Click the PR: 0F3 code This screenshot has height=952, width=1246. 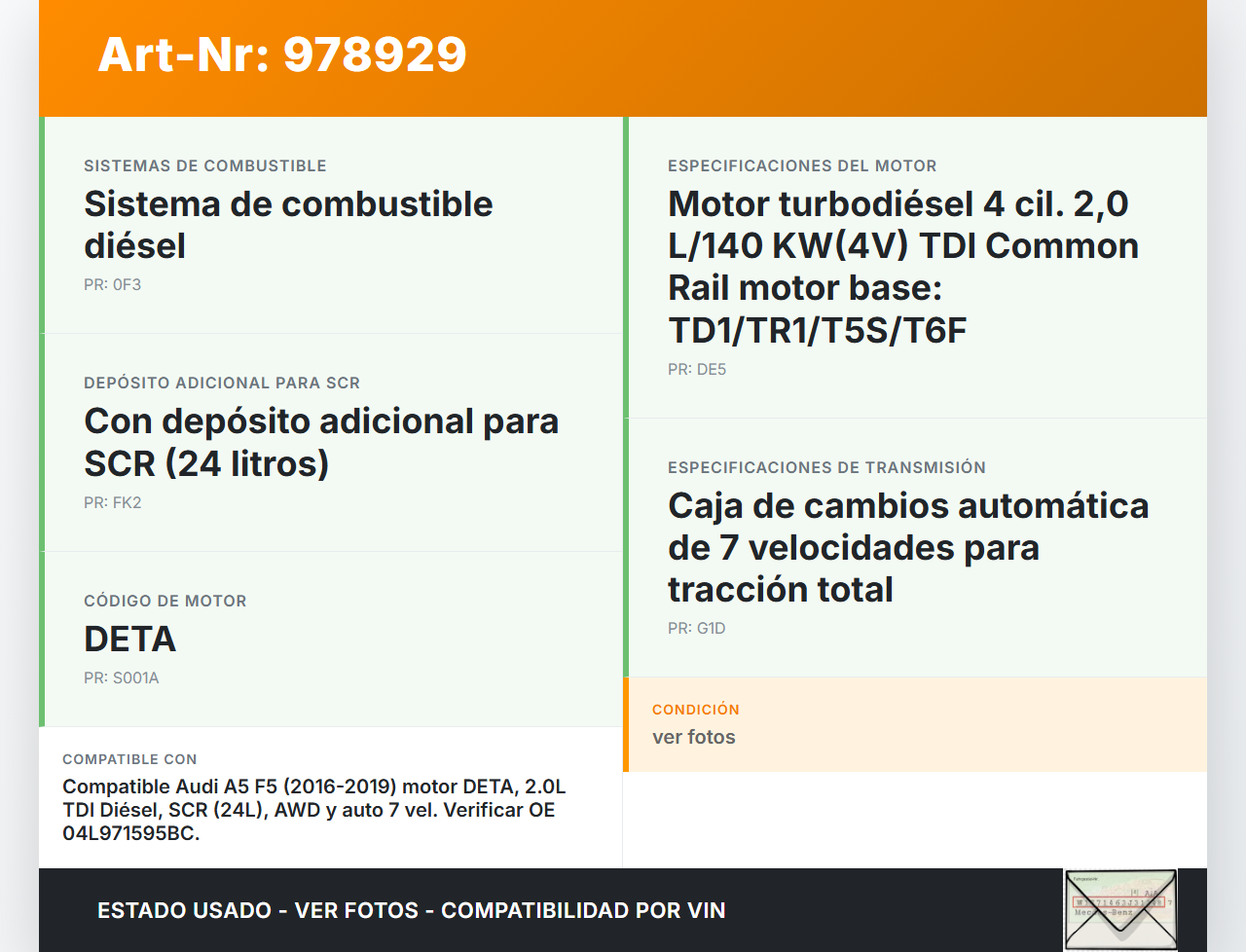coord(112,285)
